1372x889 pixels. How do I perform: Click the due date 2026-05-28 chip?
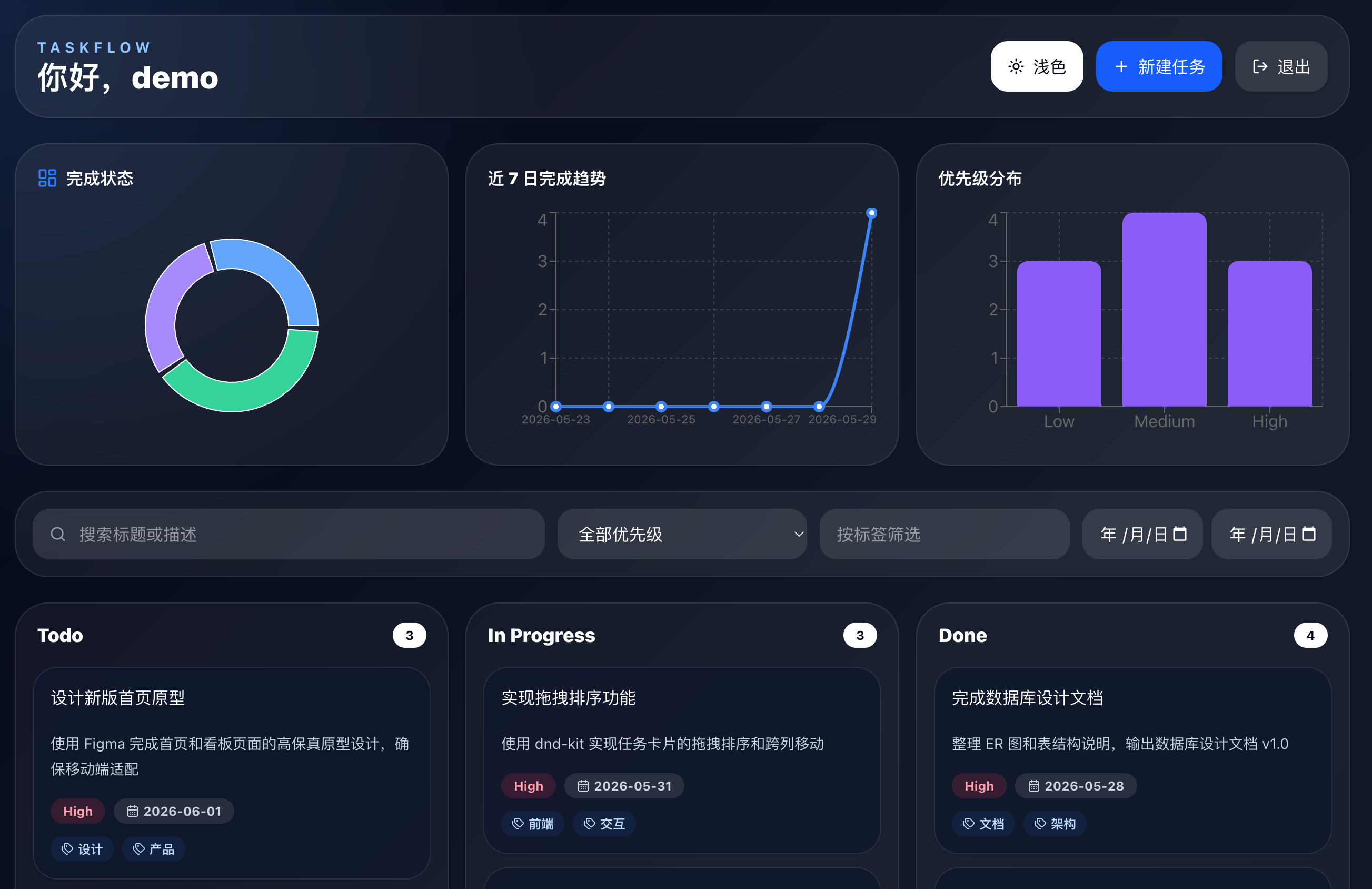pyautogui.click(x=1076, y=786)
